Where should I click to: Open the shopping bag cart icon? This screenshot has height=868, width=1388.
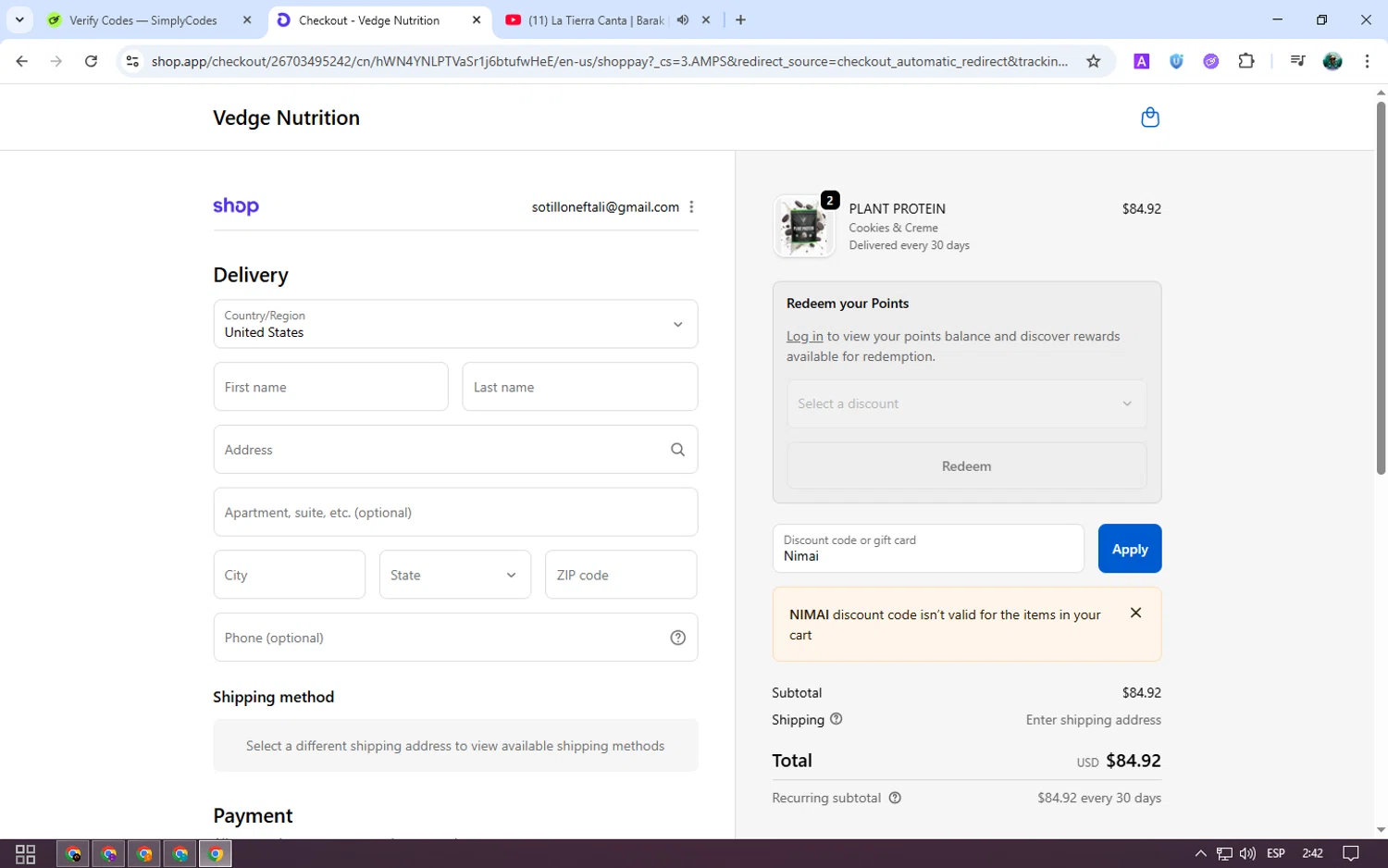(1150, 118)
